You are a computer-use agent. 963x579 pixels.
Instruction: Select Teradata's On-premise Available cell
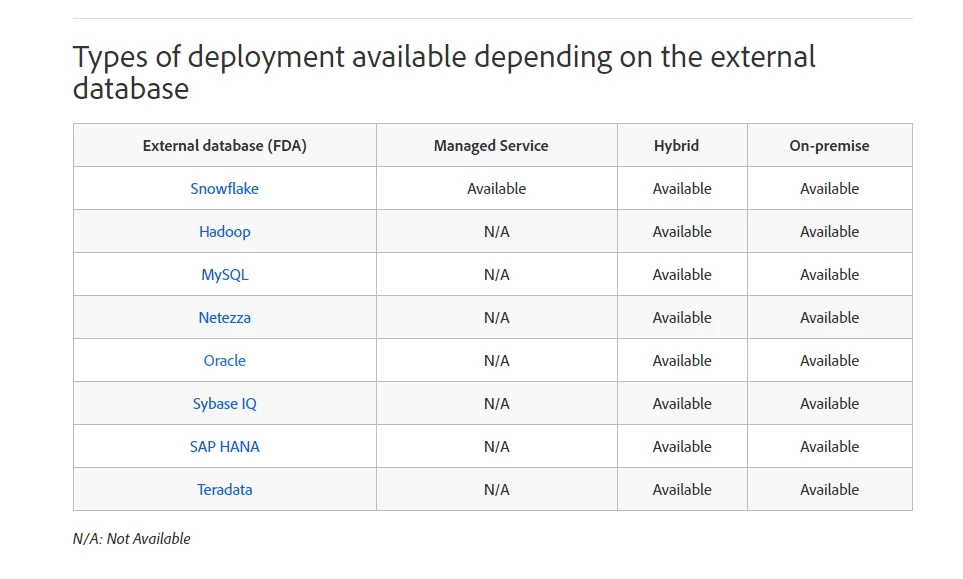tap(829, 489)
